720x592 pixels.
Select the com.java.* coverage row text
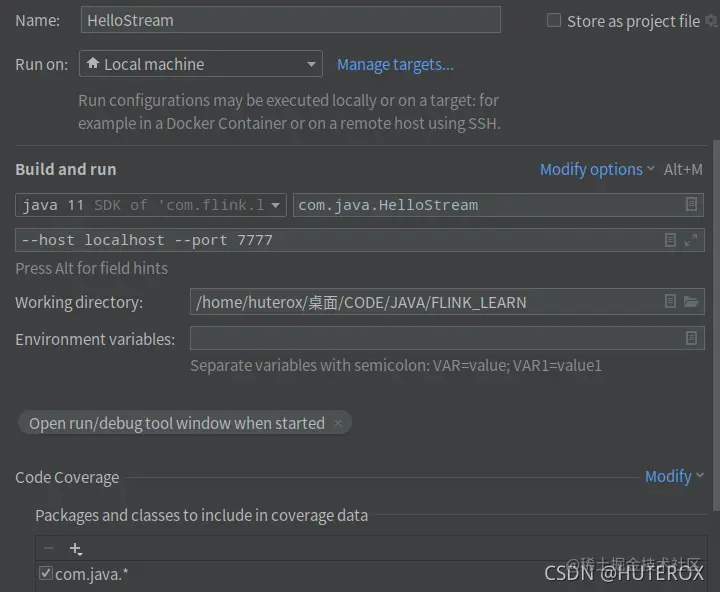(x=91, y=575)
